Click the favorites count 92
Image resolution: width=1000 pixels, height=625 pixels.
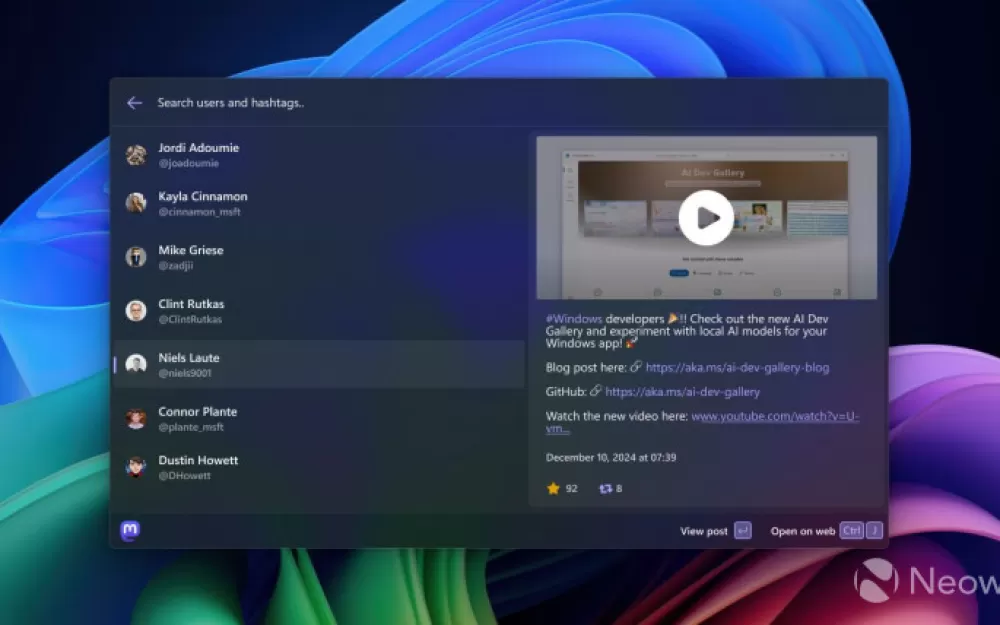(571, 489)
